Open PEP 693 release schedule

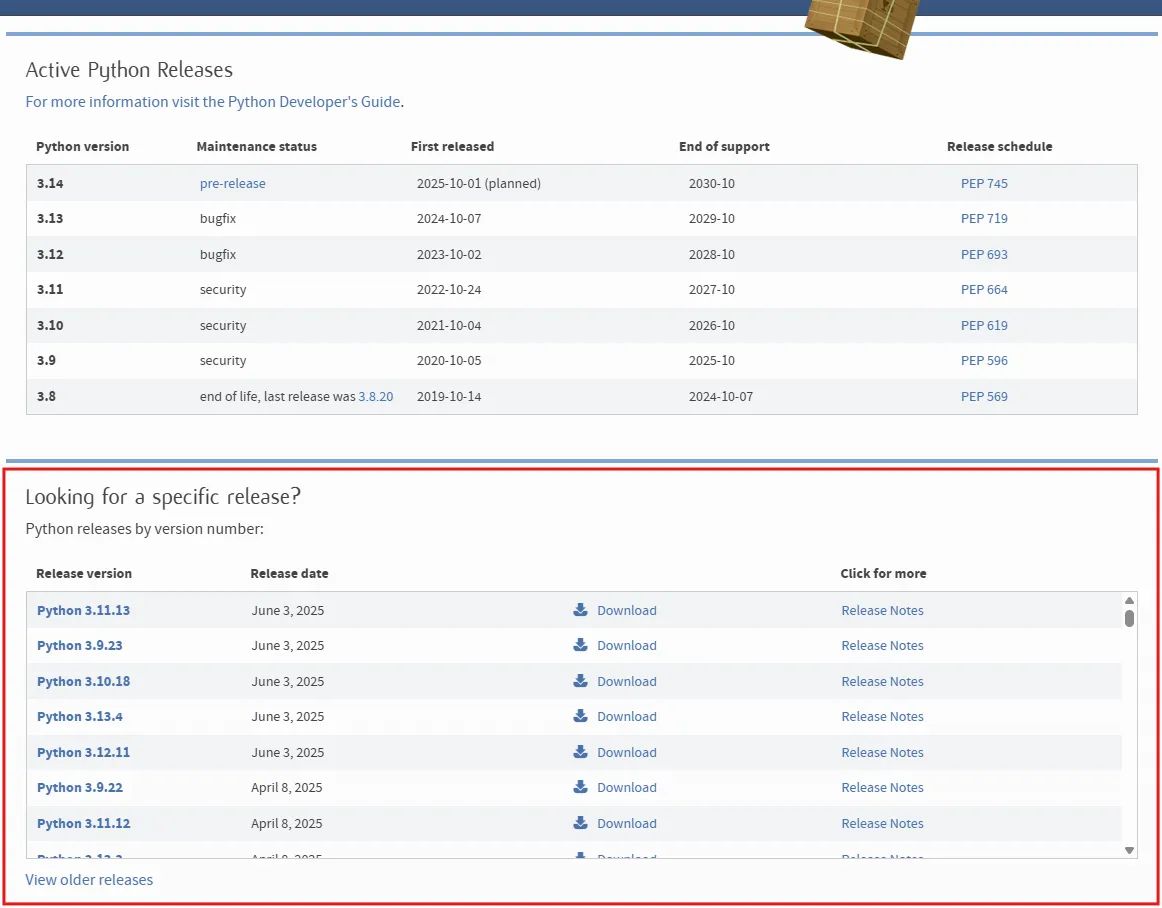pyautogui.click(x=984, y=254)
